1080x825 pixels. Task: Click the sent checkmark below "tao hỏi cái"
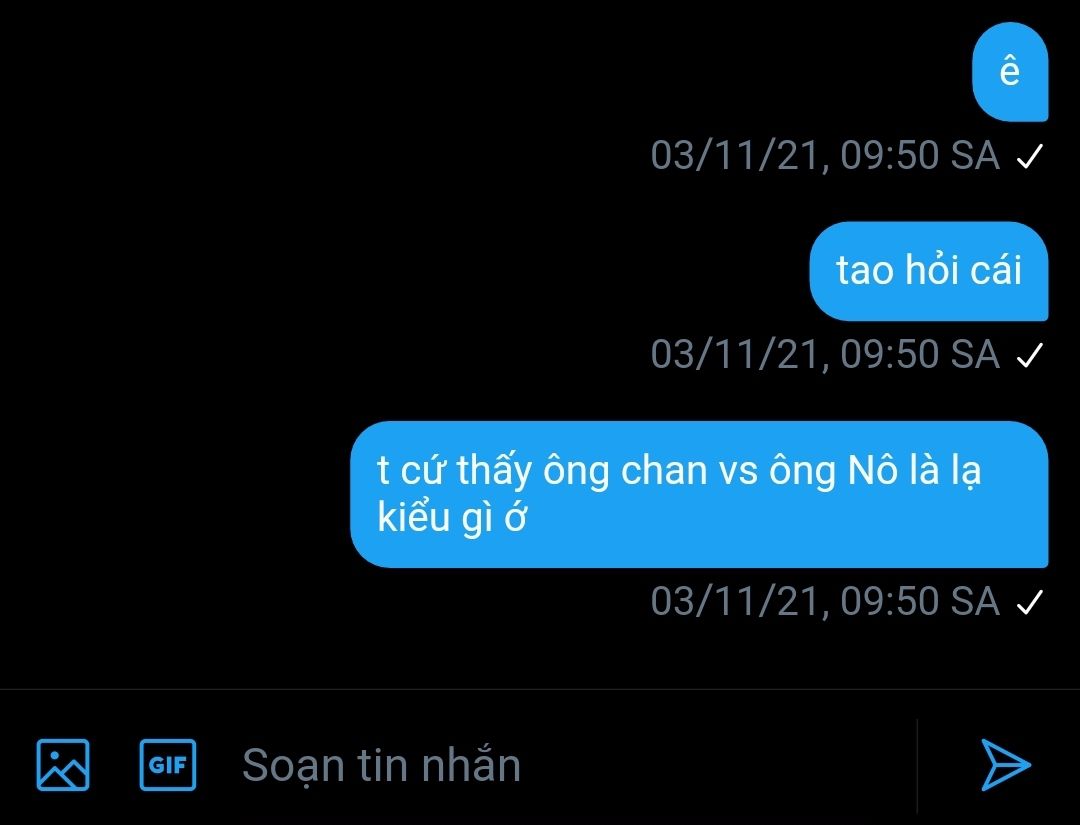1030,355
